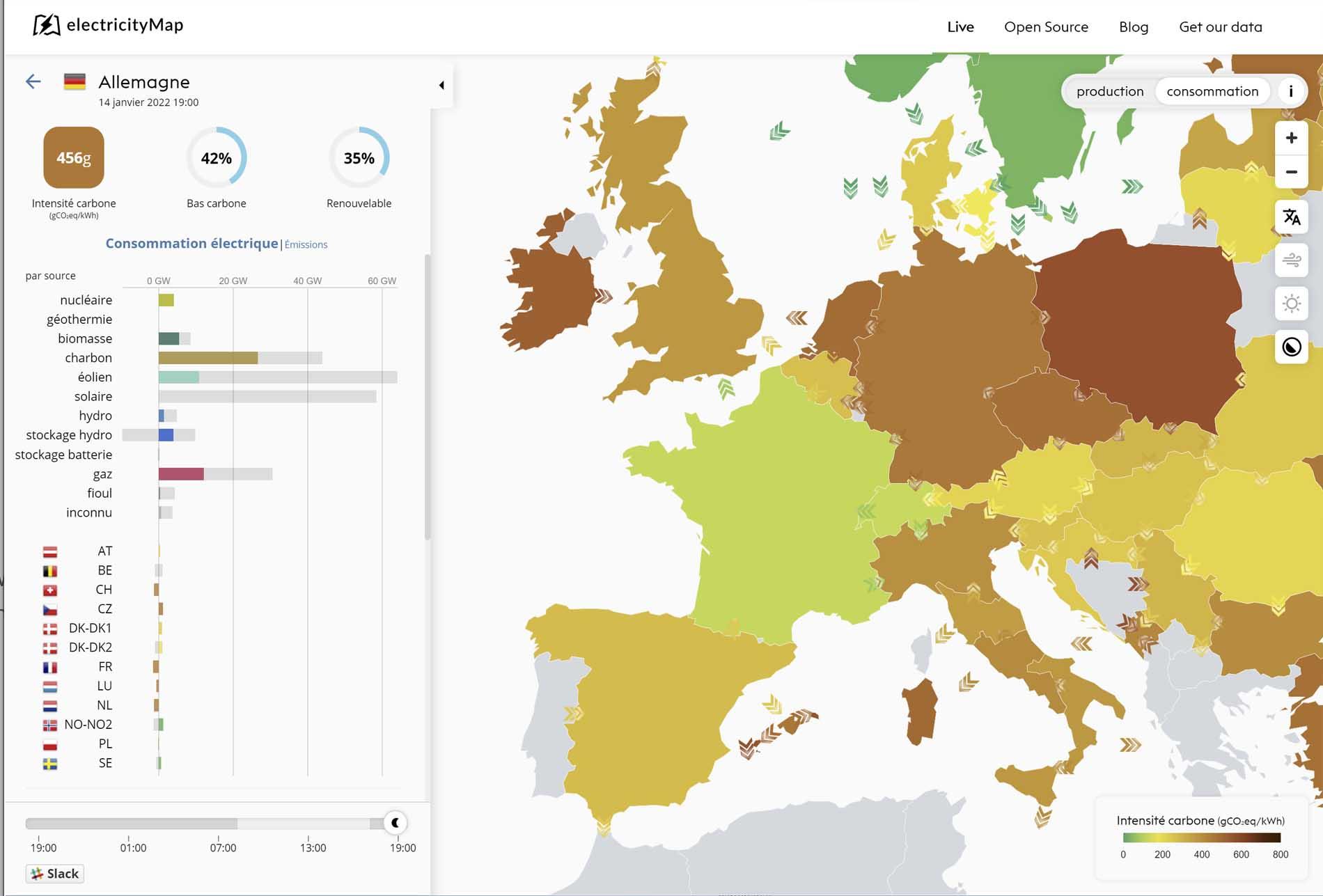Click the German flag icon

[x=75, y=81]
